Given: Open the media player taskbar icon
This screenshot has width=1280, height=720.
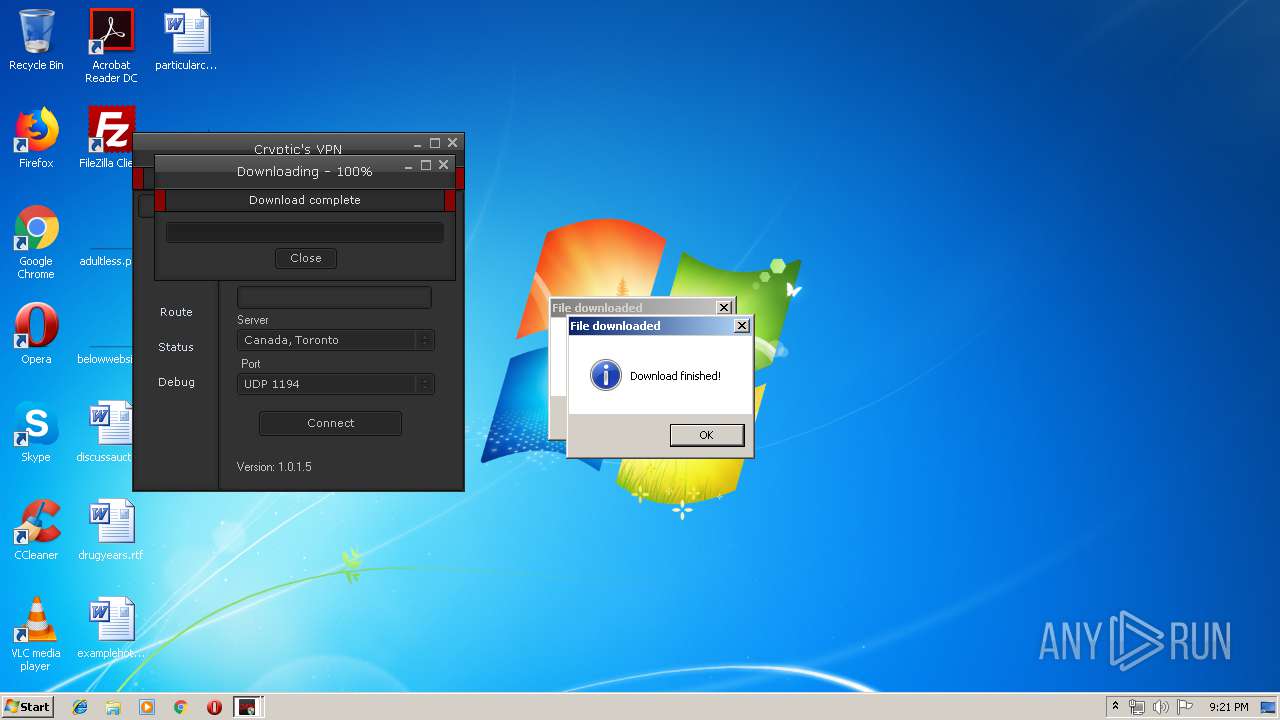Looking at the screenshot, I should point(147,707).
